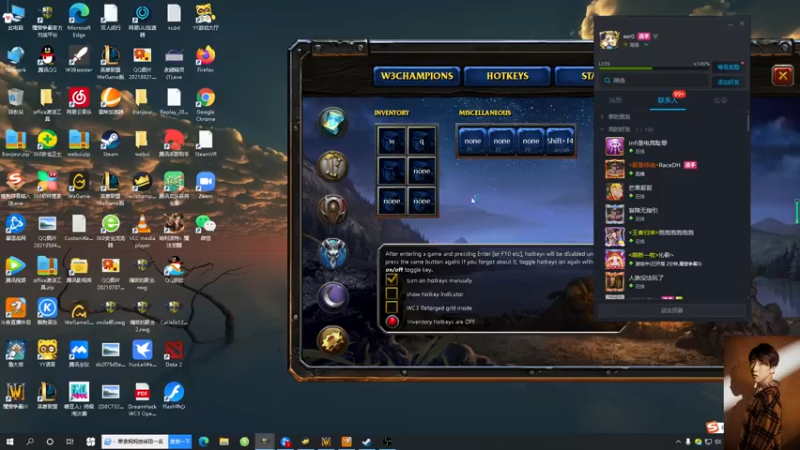Select the Orc emblem icon in sidebar
This screenshot has height=450, width=800.
[333, 209]
